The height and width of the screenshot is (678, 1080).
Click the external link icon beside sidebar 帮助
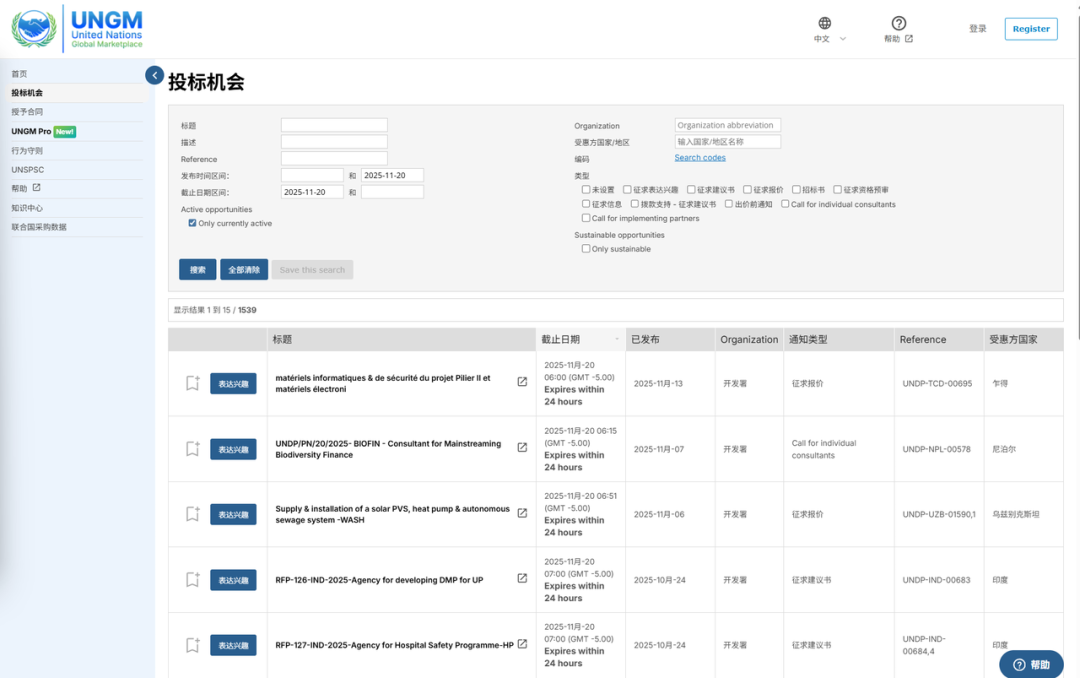pos(36,188)
